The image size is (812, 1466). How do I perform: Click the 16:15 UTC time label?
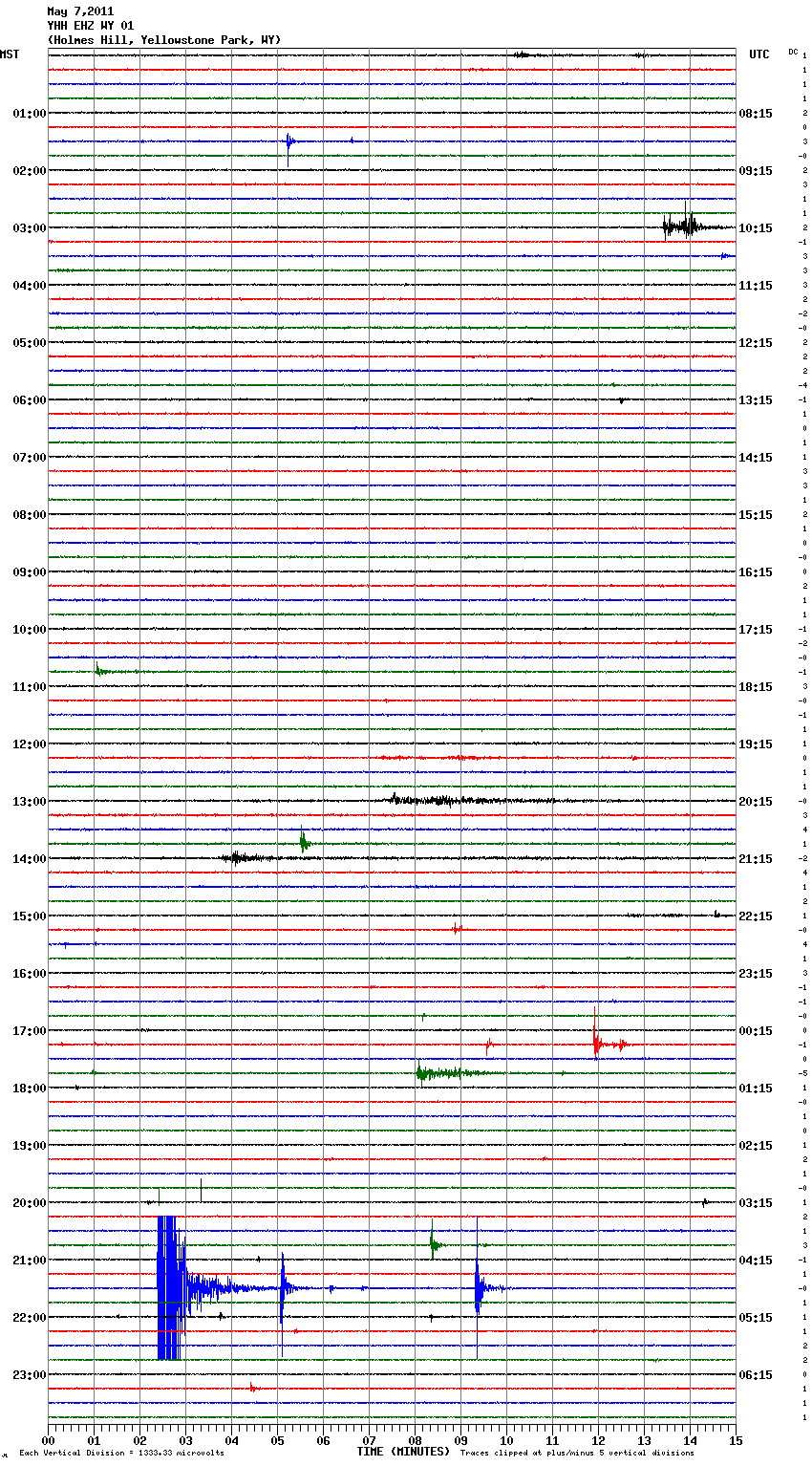[x=756, y=572]
